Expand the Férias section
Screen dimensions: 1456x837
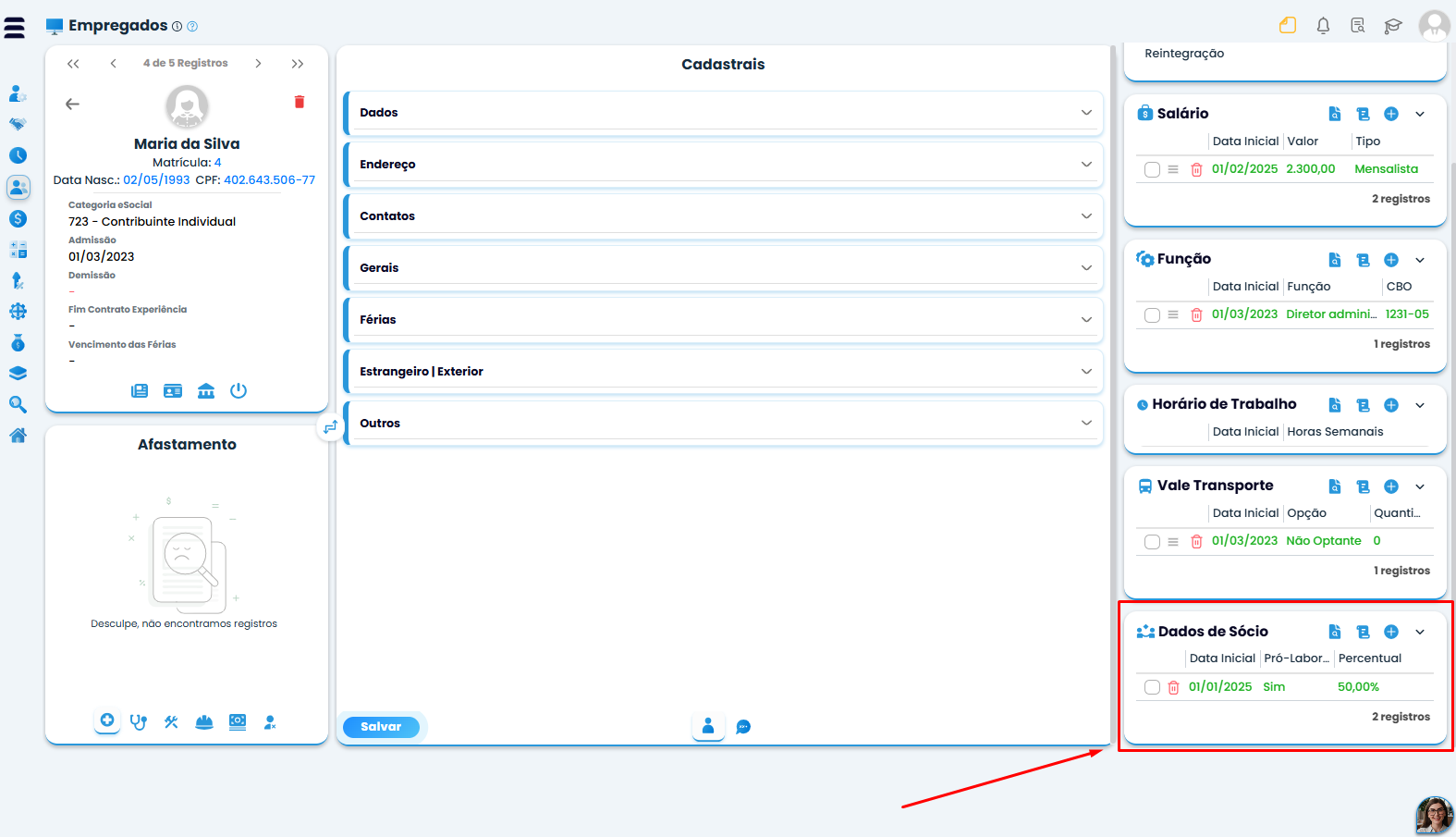723,320
